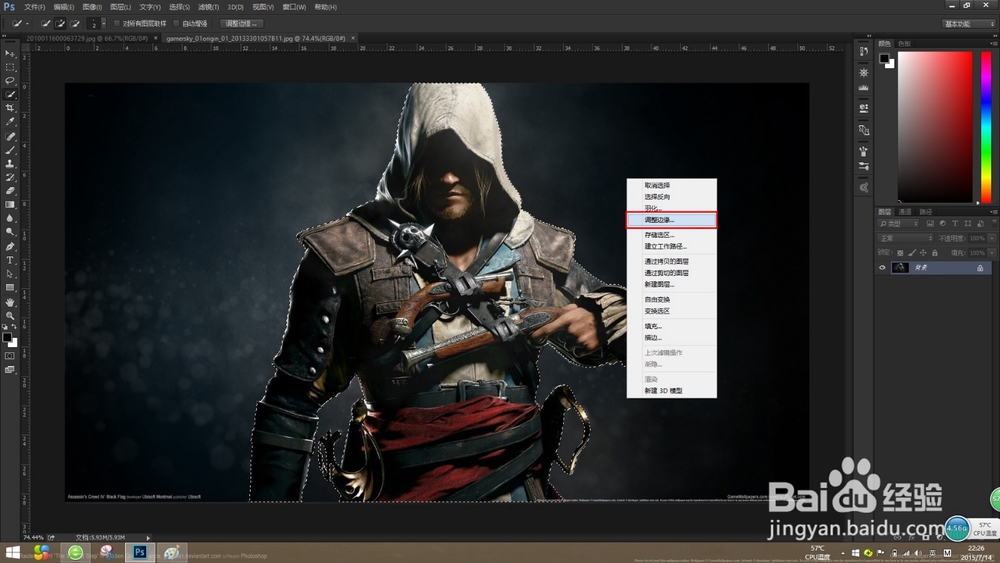Choose New Selection mode in options bar
Viewport: 1000px width, 563px height.
point(45,24)
